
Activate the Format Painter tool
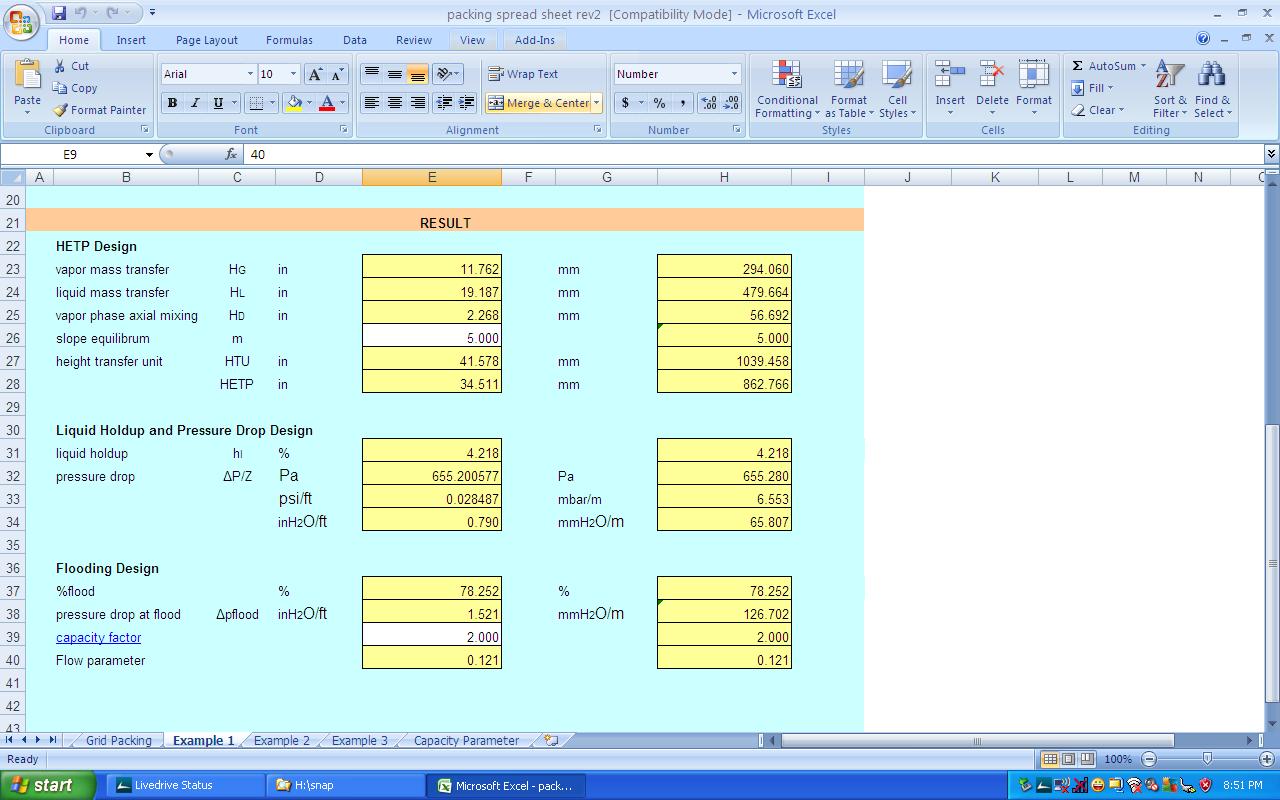click(x=100, y=110)
